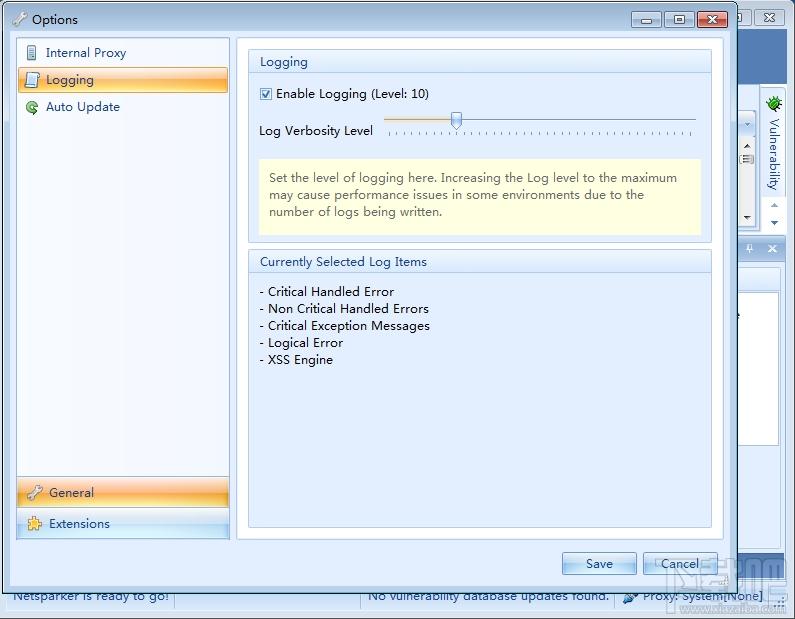Click the down arrow under Vulnerability tab

pyautogui.click(x=774, y=223)
